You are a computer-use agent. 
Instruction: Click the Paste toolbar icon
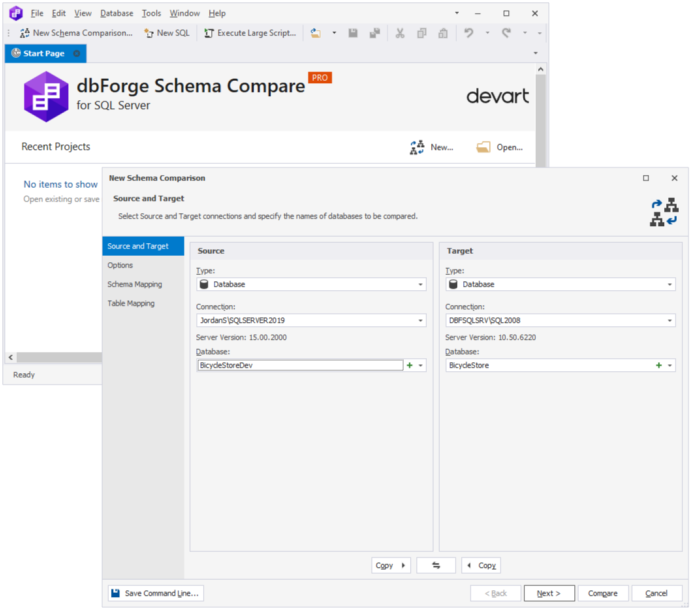point(443,33)
